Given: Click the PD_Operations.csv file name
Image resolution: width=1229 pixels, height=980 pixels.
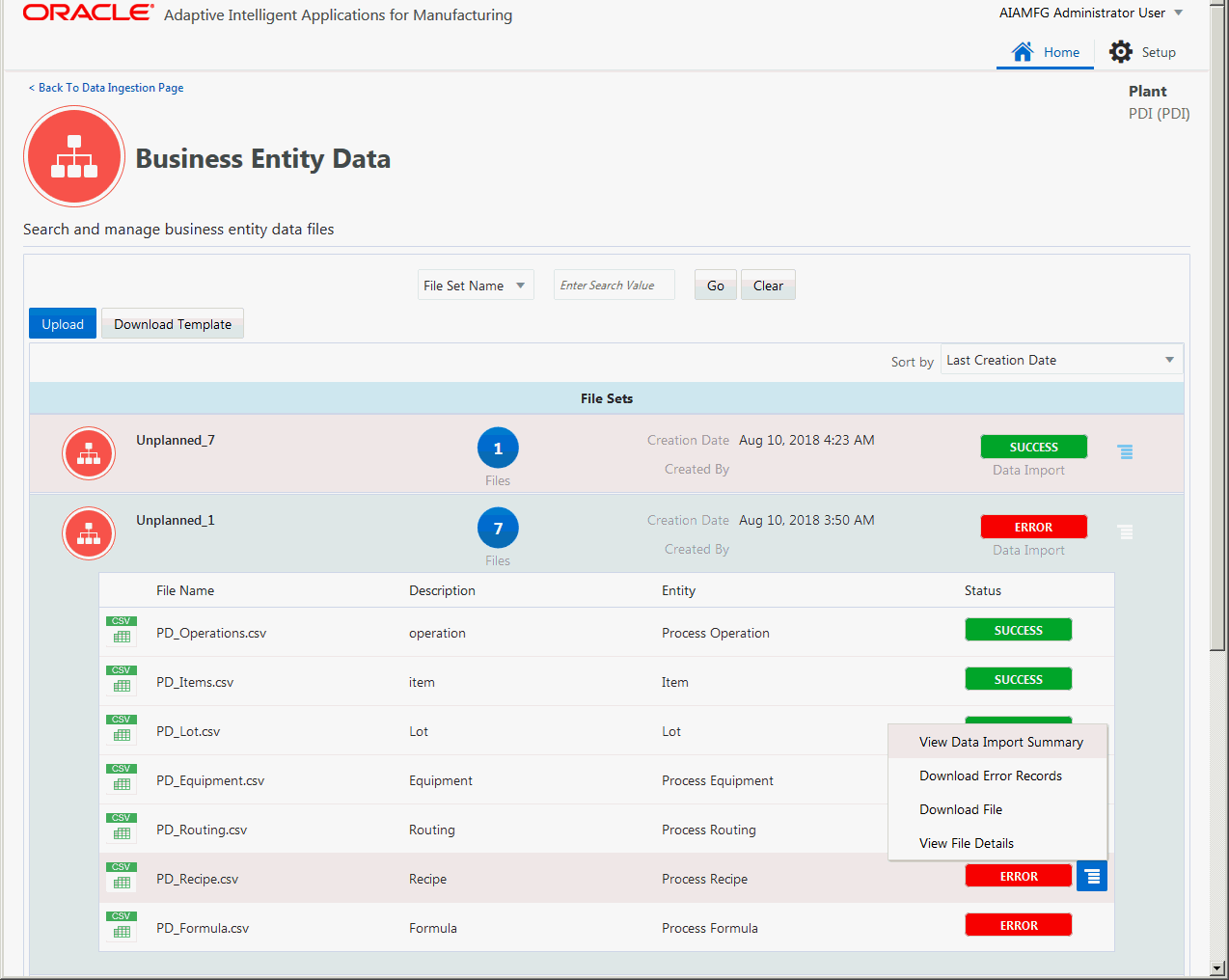Looking at the screenshot, I should 211,634.
